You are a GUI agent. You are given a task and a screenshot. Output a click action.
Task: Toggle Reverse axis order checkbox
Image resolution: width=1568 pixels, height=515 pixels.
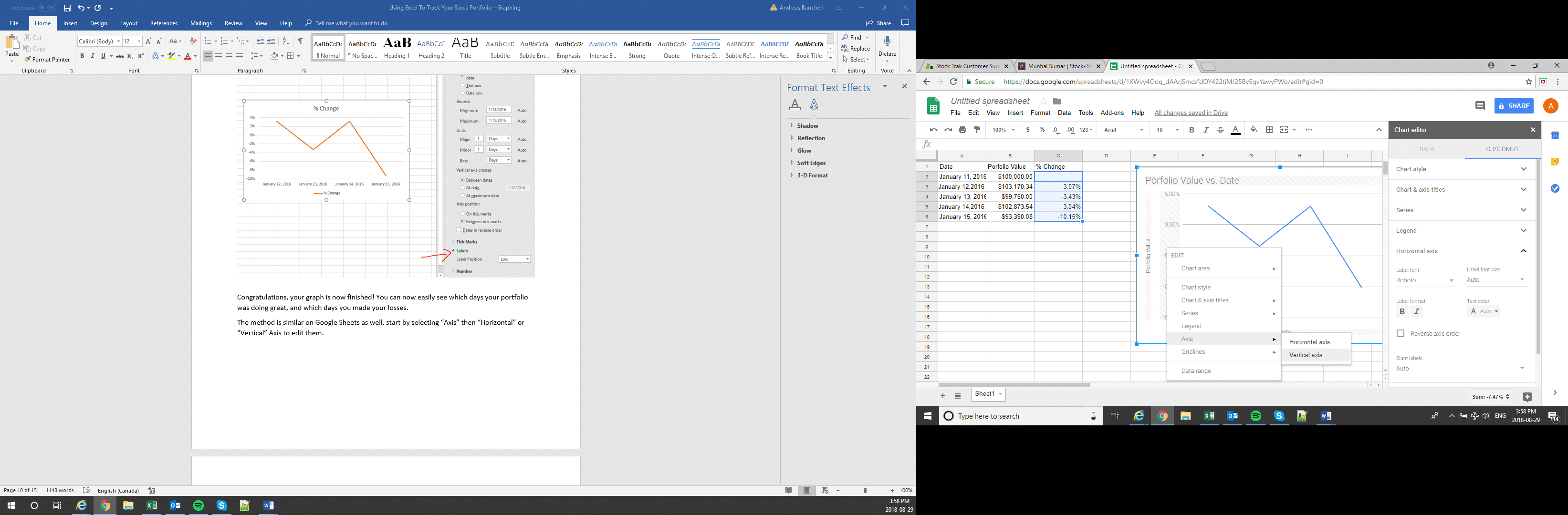[1400, 334]
